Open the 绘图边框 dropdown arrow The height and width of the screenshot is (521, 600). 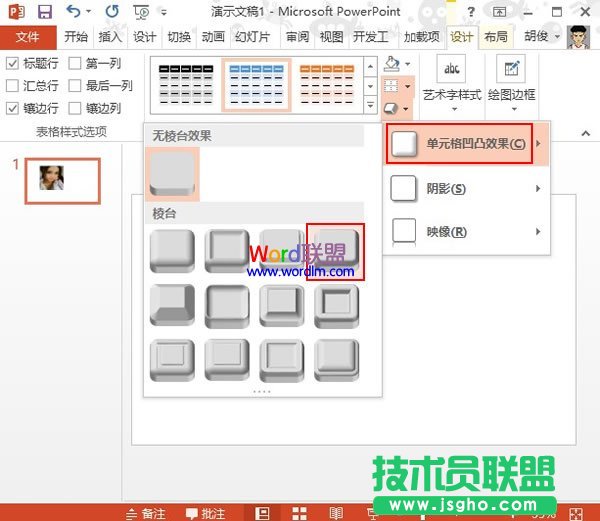click(514, 109)
